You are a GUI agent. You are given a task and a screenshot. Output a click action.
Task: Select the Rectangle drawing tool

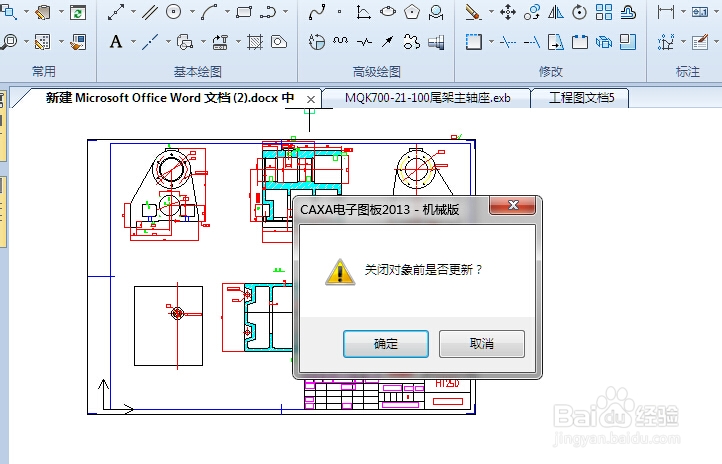(x=244, y=12)
